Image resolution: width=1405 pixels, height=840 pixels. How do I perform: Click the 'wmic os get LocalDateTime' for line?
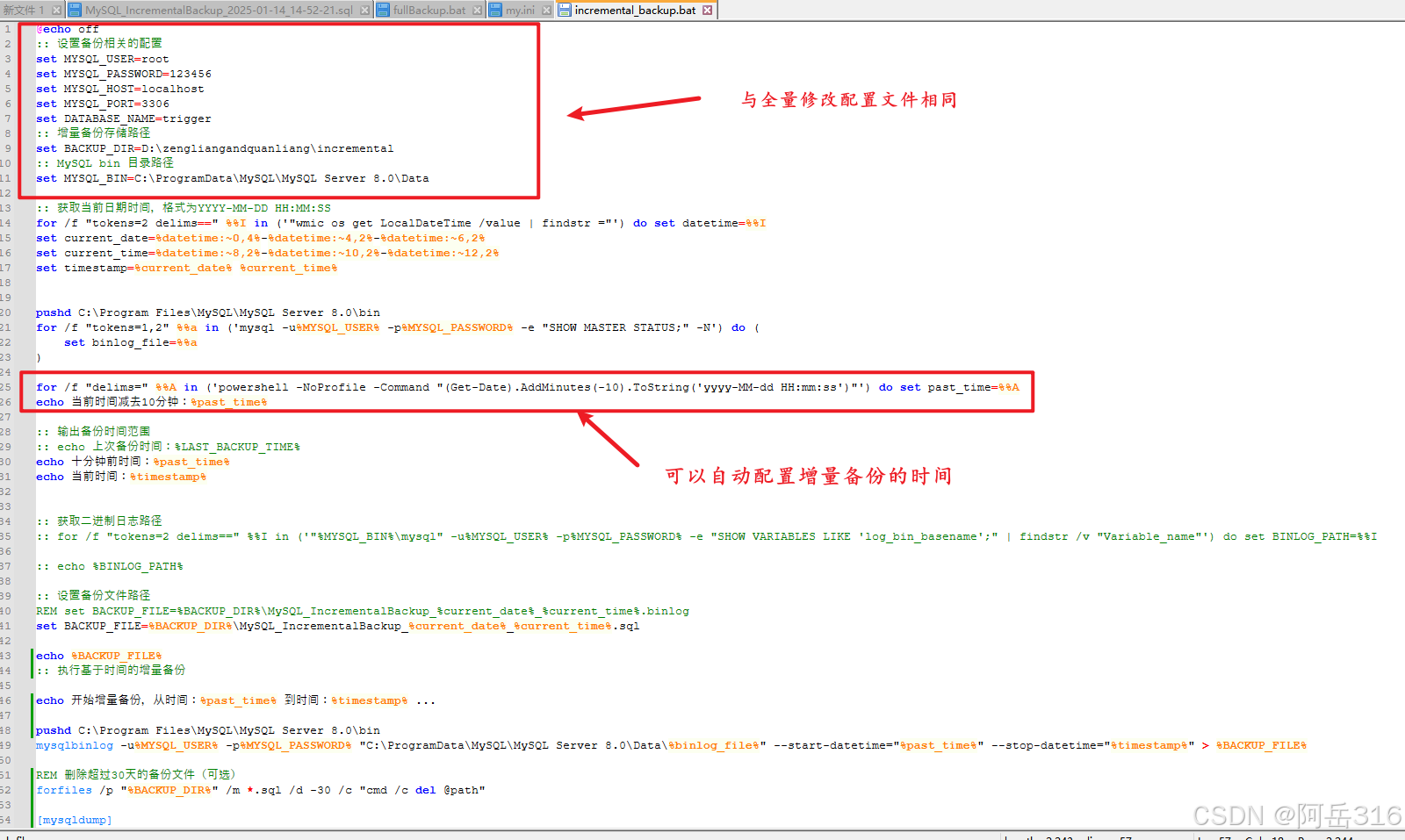point(401,223)
